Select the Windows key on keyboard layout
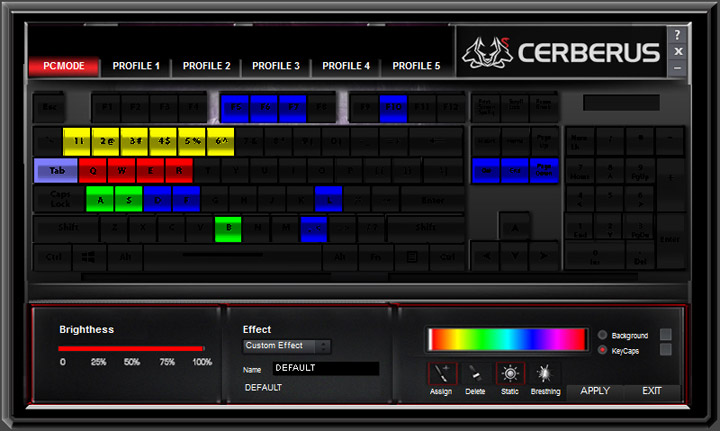The width and height of the screenshot is (720, 431). 88,257
